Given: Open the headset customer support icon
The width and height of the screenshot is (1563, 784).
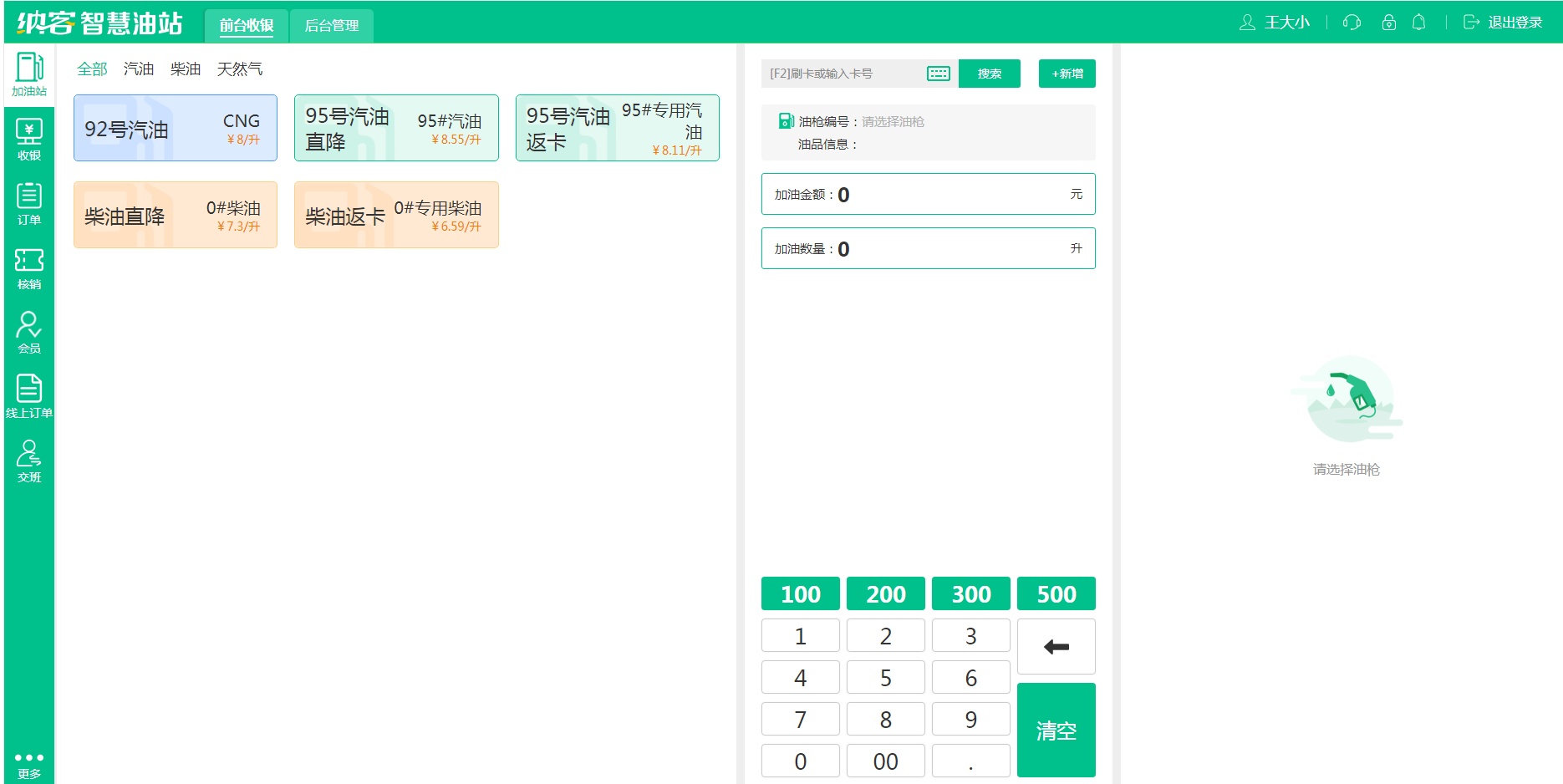Looking at the screenshot, I should [1352, 22].
